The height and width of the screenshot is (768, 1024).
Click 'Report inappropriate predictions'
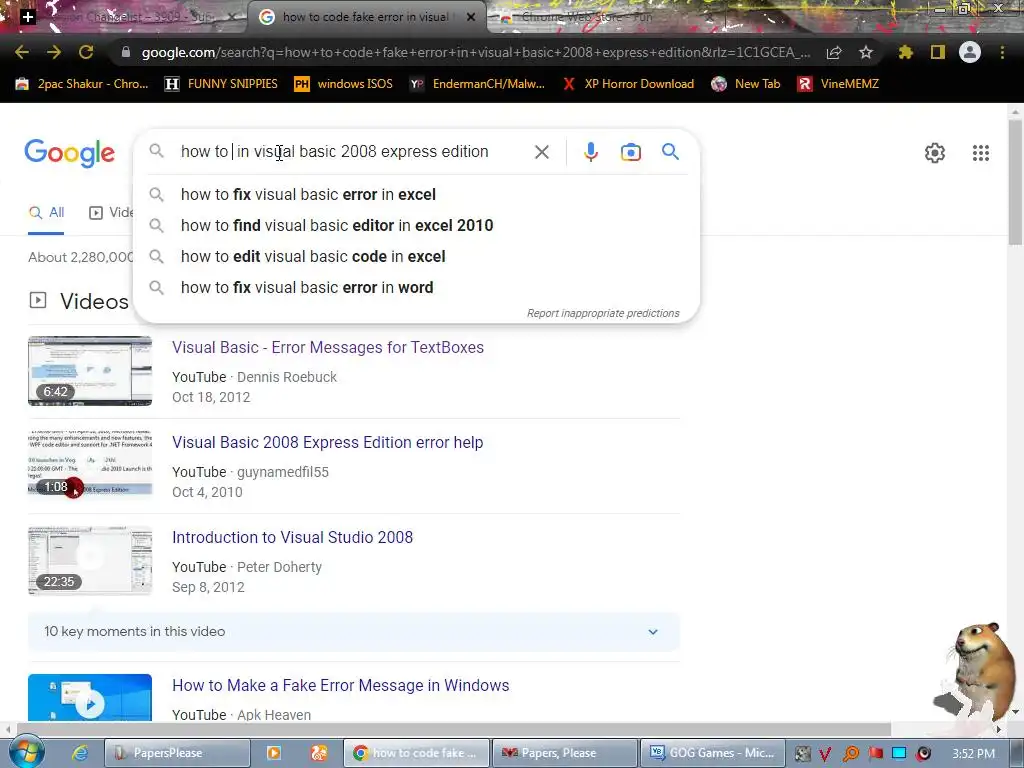[603, 313]
